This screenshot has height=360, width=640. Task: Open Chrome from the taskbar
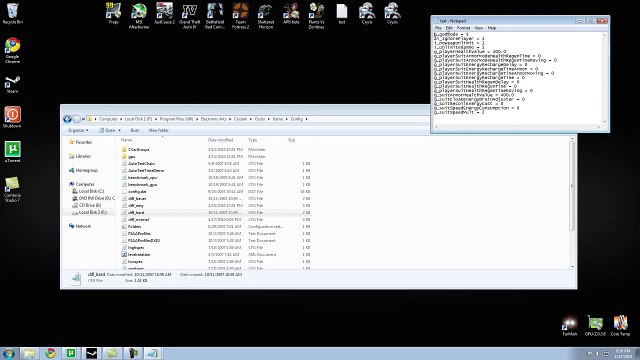[50, 353]
